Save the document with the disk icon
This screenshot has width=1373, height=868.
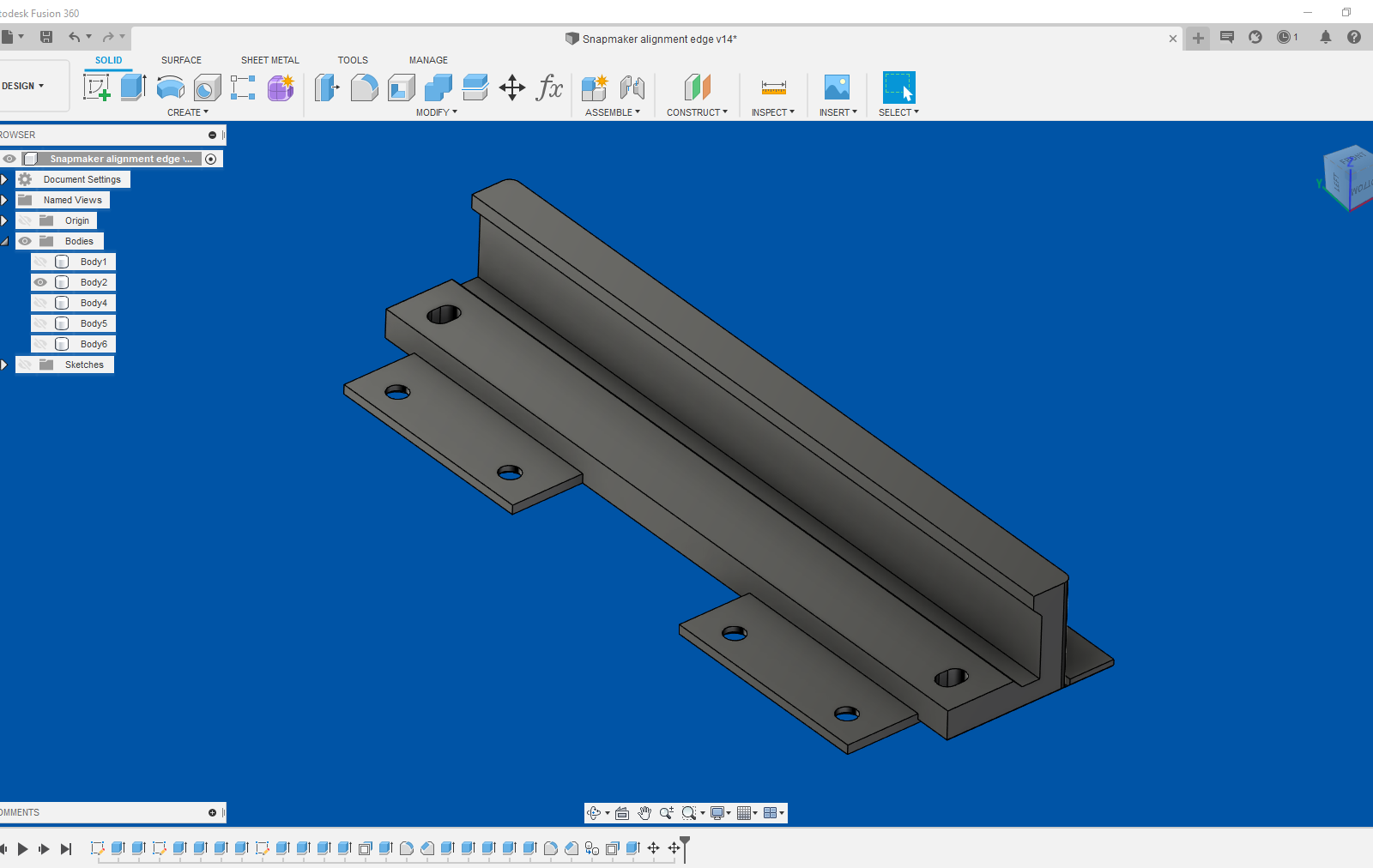coord(46,37)
